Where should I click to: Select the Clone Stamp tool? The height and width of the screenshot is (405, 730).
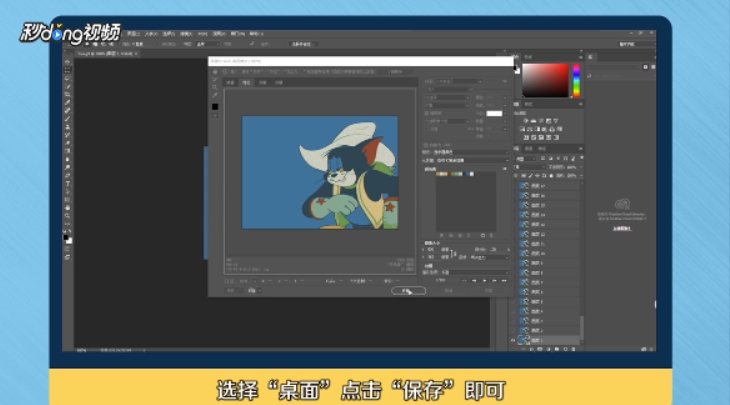68,127
